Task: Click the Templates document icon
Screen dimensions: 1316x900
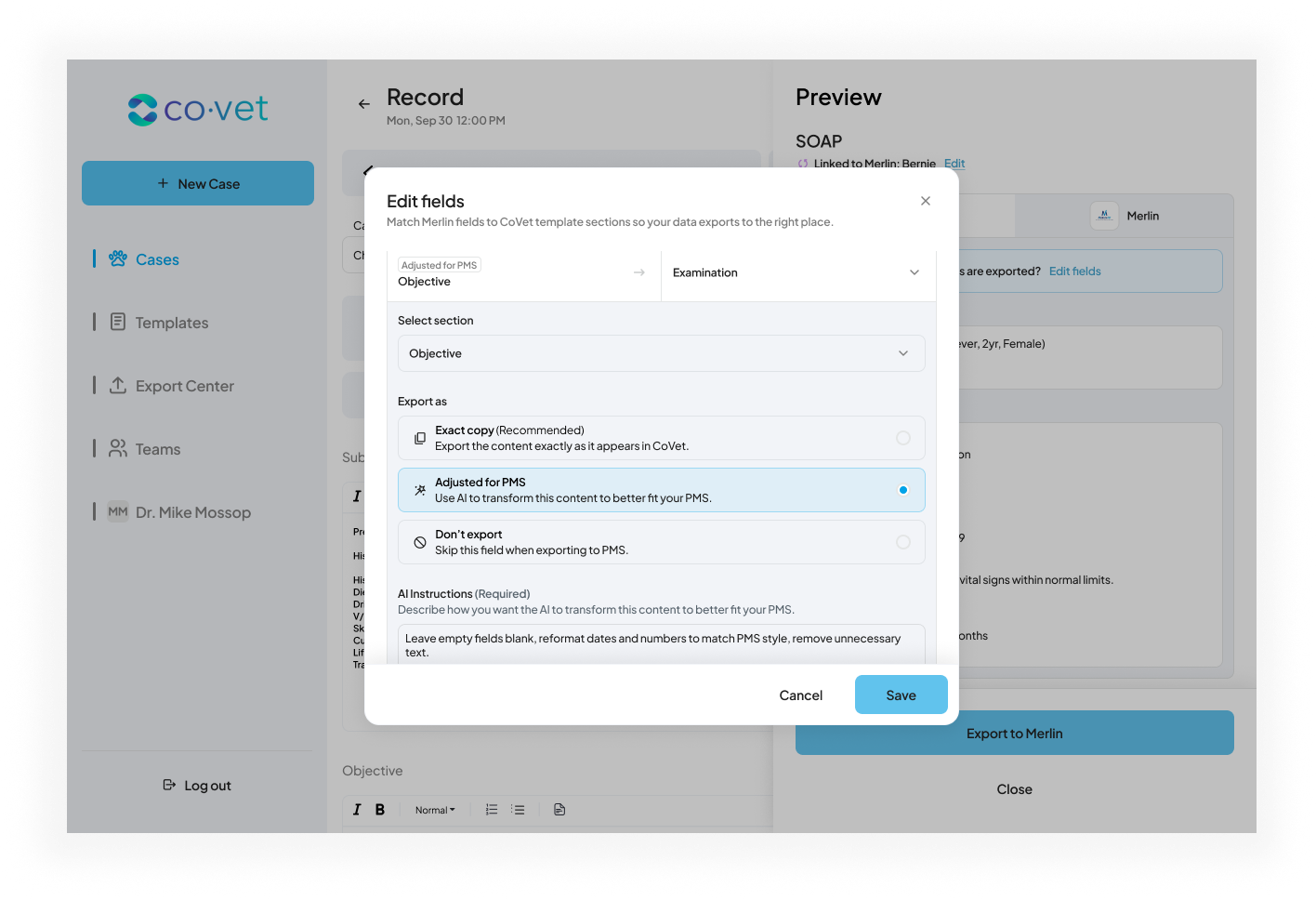Action: [118, 322]
